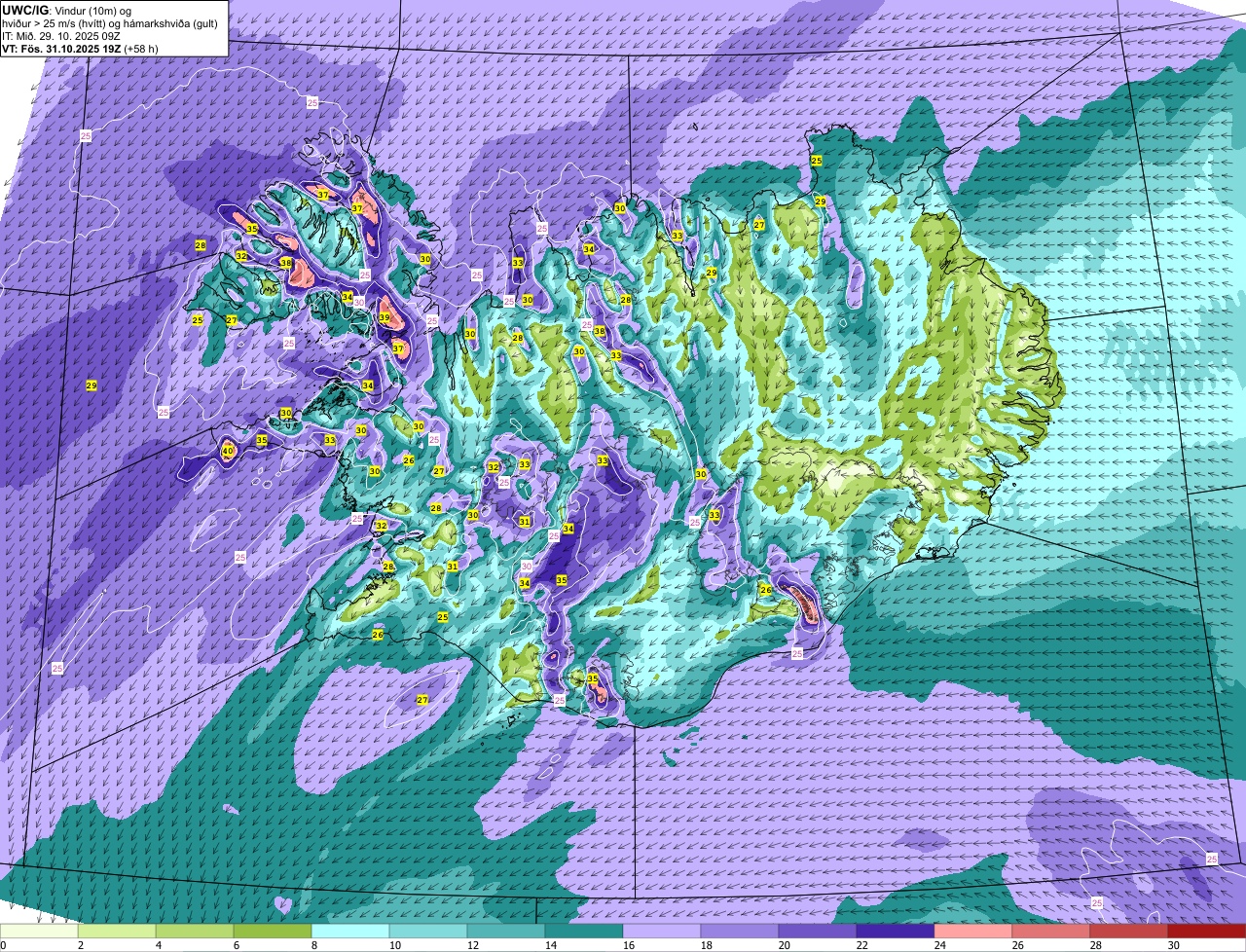This screenshot has height=952, width=1246.
Task: Click the legend scale tick label "16"
Action: coord(629,945)
